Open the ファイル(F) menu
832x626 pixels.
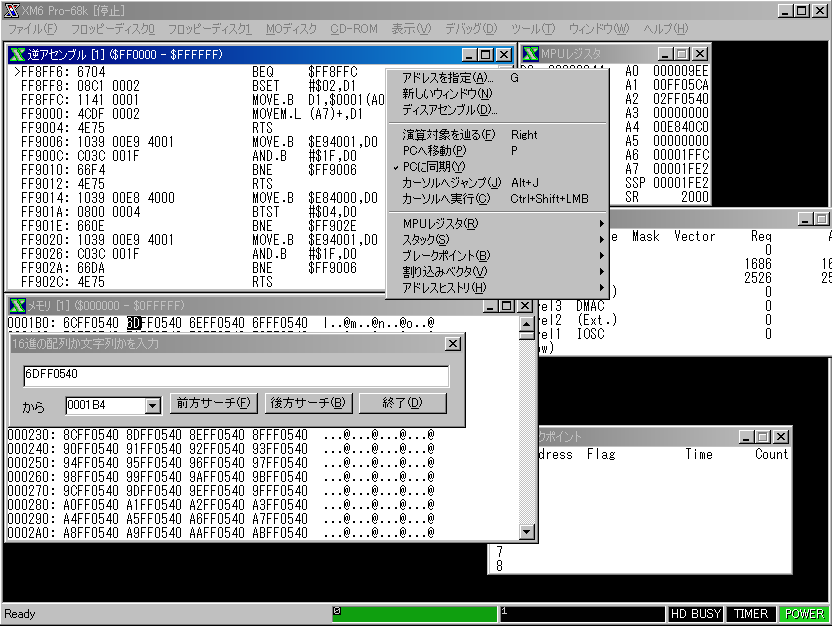(32, 29)
